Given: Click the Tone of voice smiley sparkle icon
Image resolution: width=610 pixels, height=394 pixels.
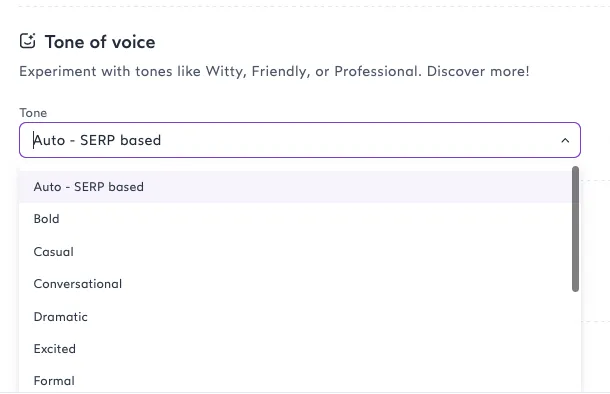Looking at the screenshot, I should [x=28, y=41].
